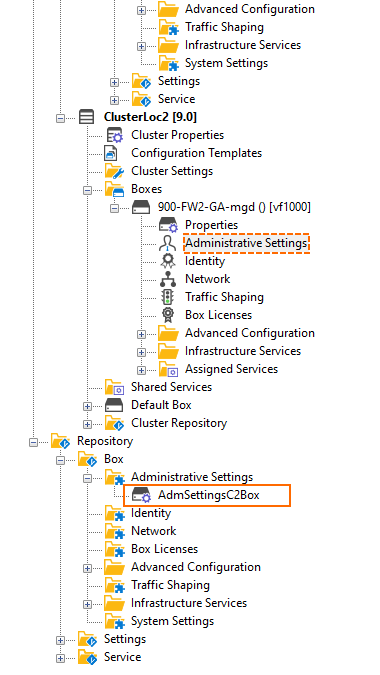
Task: Expand the Assigned Services node
Action: (x=141, y=370)
